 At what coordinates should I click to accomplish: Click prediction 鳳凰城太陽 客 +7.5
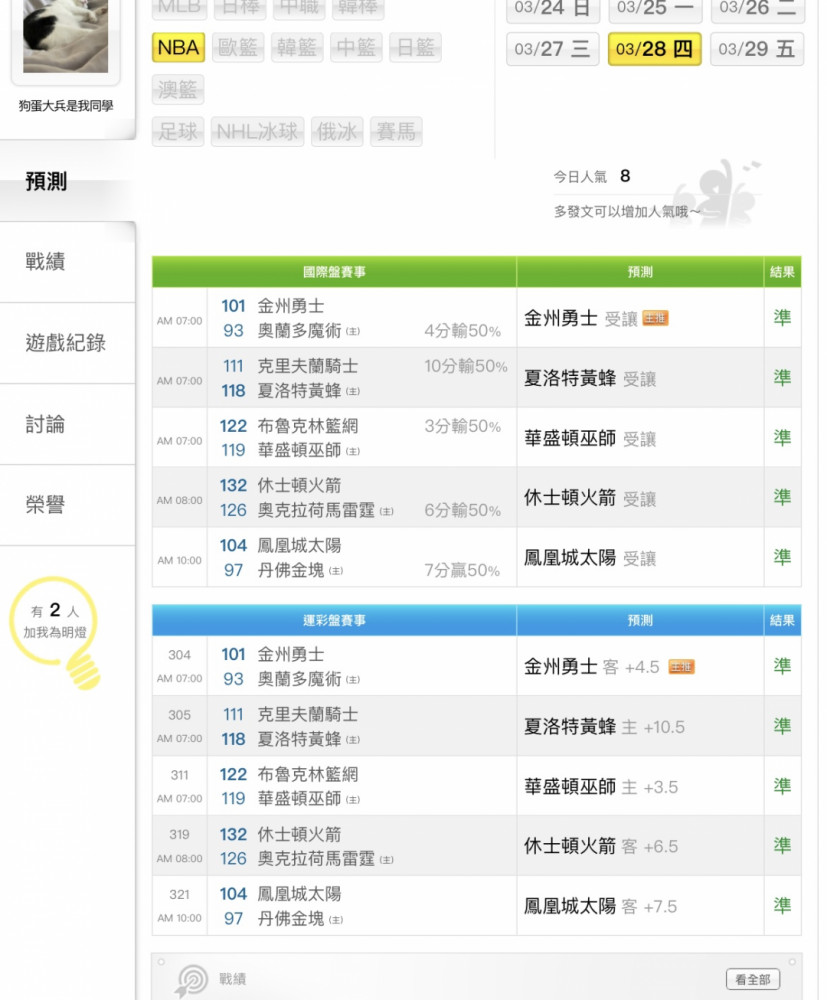[601, 906]
